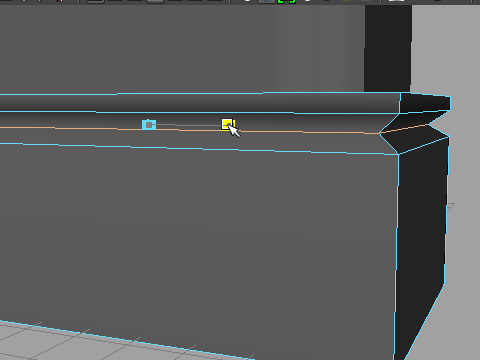The height and width of the screenshot is (360, 480).
Task: Click the green bracket icon in toolbar
Action: click(x=280, y=2)
